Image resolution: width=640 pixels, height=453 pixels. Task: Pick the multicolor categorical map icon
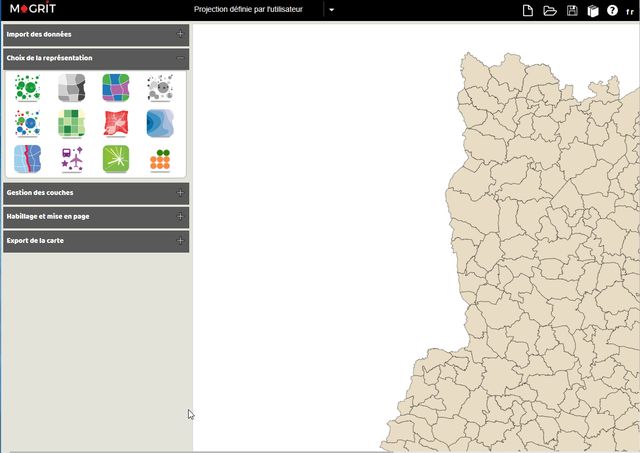116,88
